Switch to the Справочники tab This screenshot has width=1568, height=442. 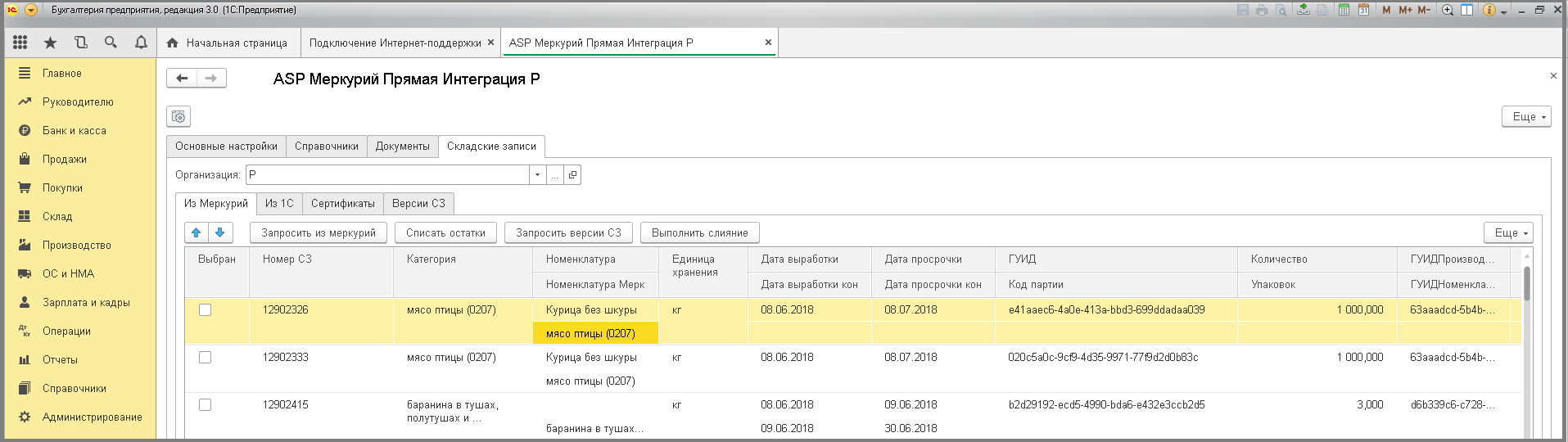point(327,146)
